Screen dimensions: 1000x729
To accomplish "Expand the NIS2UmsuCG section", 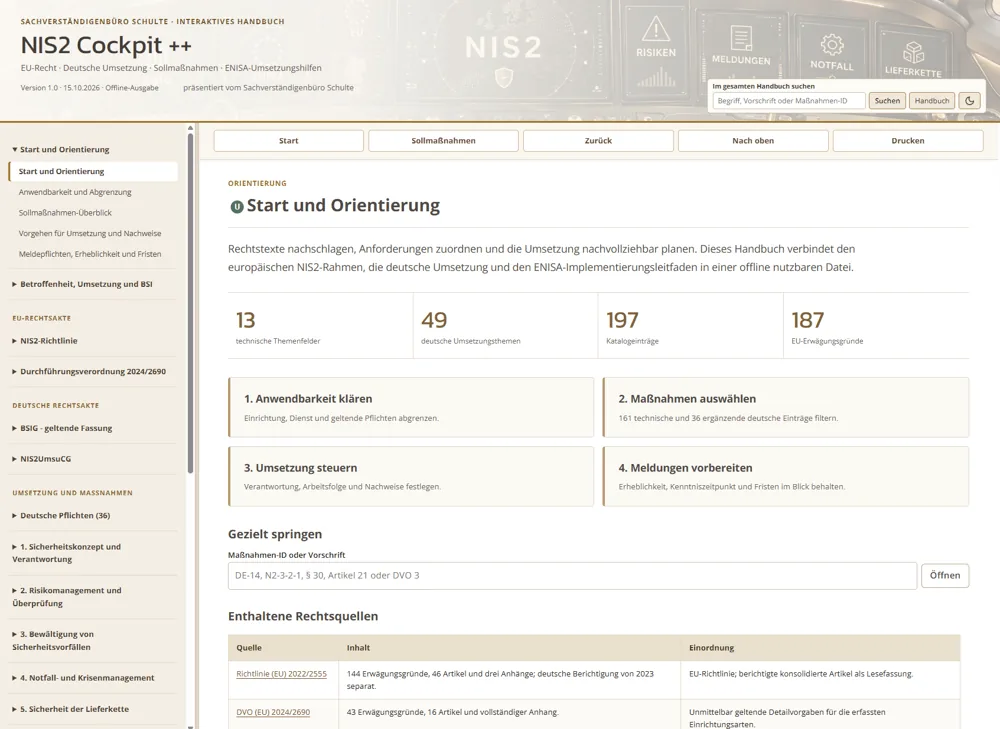I will click(x=41, y=459).
